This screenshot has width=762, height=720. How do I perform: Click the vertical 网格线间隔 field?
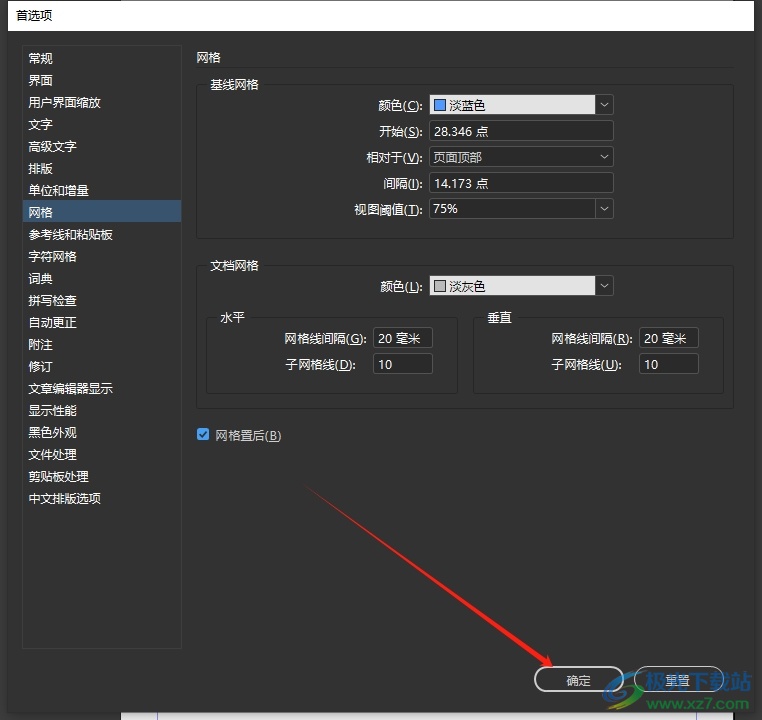pyautogui.click(x=669, y=338)
